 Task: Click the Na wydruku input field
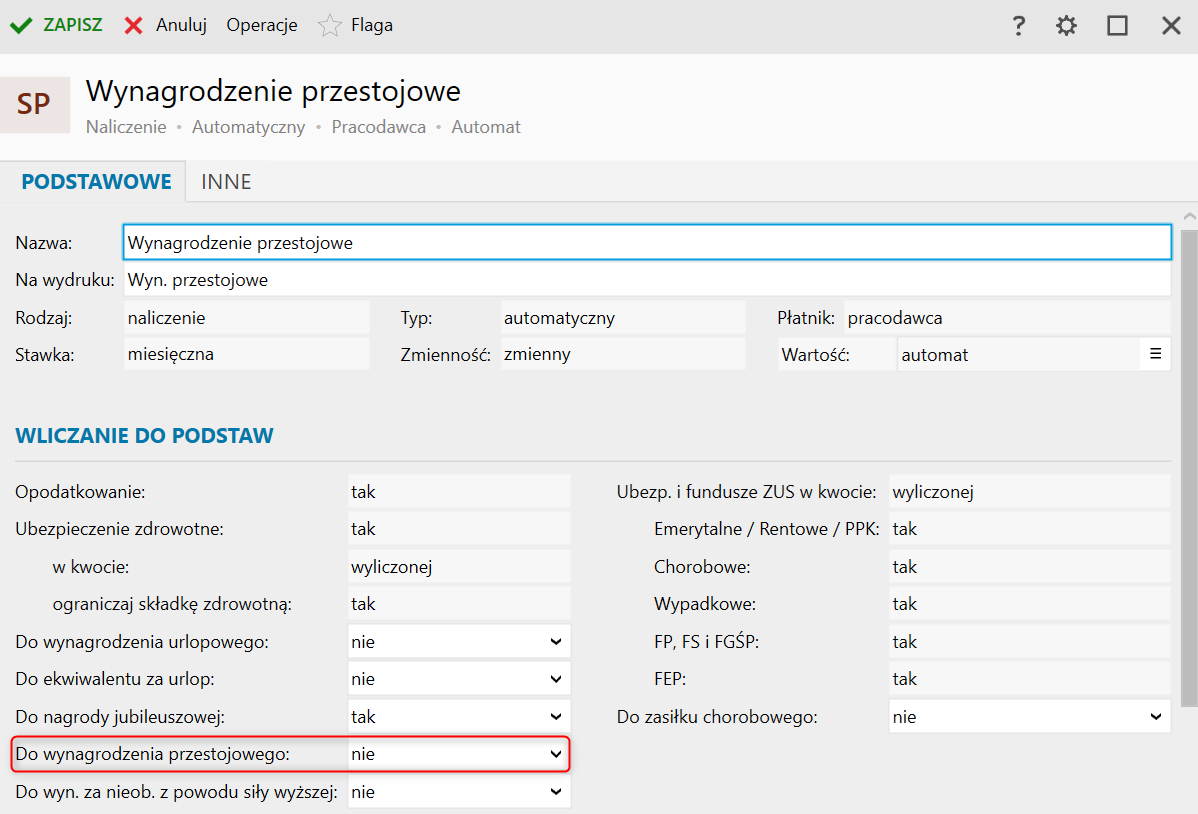646,280
